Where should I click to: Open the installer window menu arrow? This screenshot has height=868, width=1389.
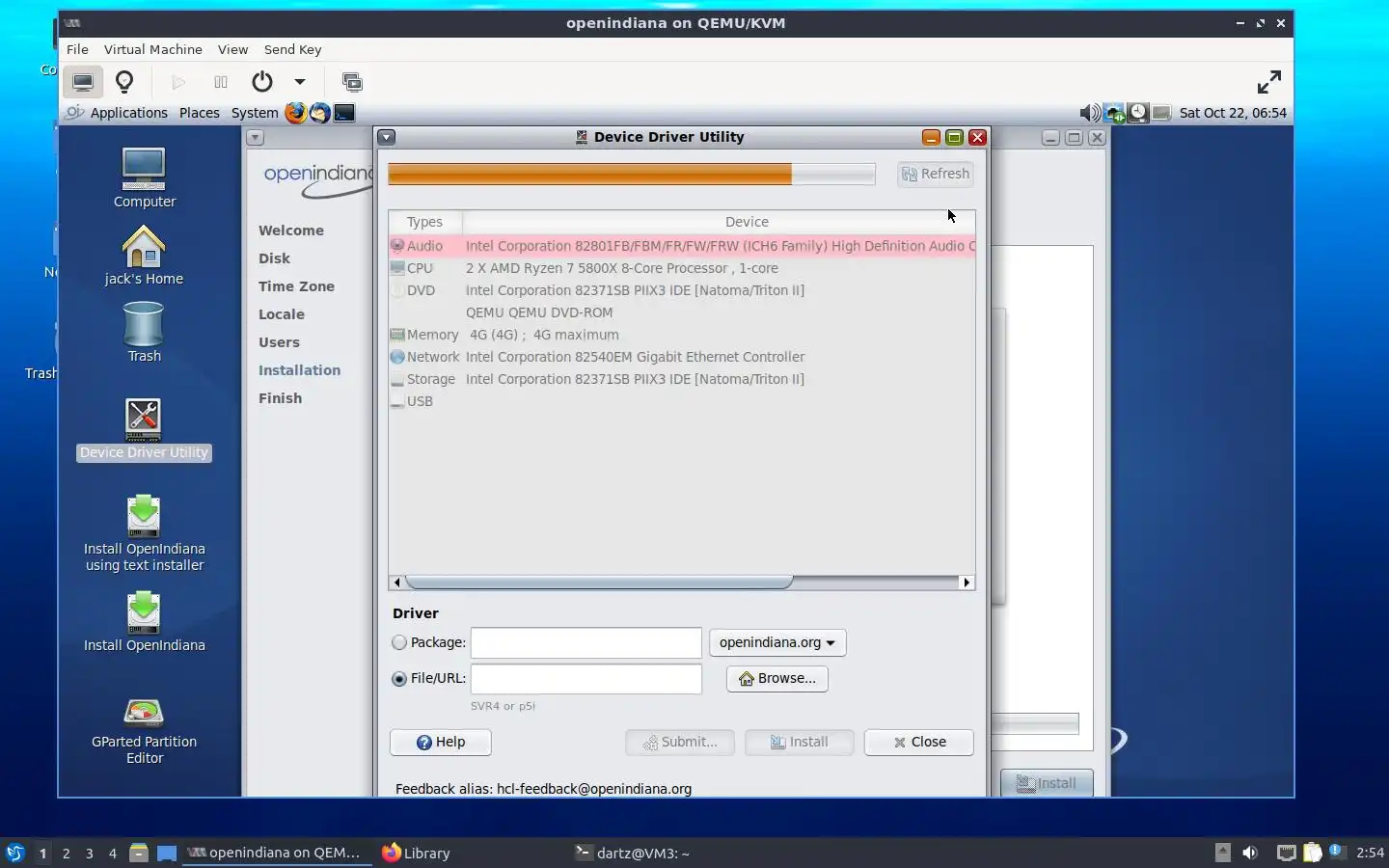tap(255, 137)
